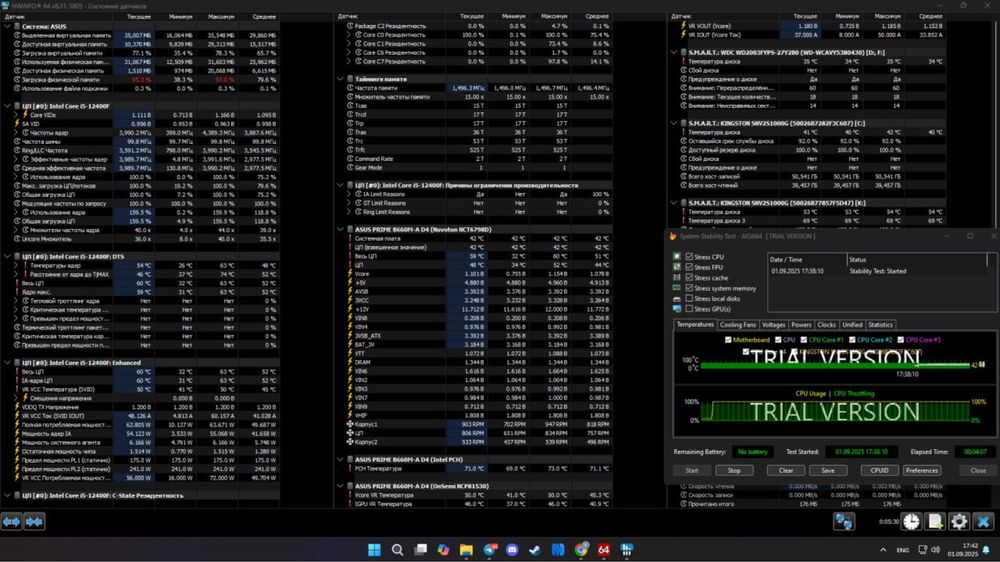Screen dimensions: 1000x562
Task: Launch Copilot from the taskbar
Action: click(x=443, y=549)
